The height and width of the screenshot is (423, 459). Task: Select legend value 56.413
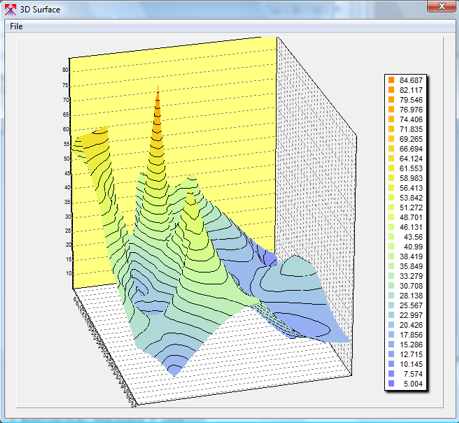(411, 188)
